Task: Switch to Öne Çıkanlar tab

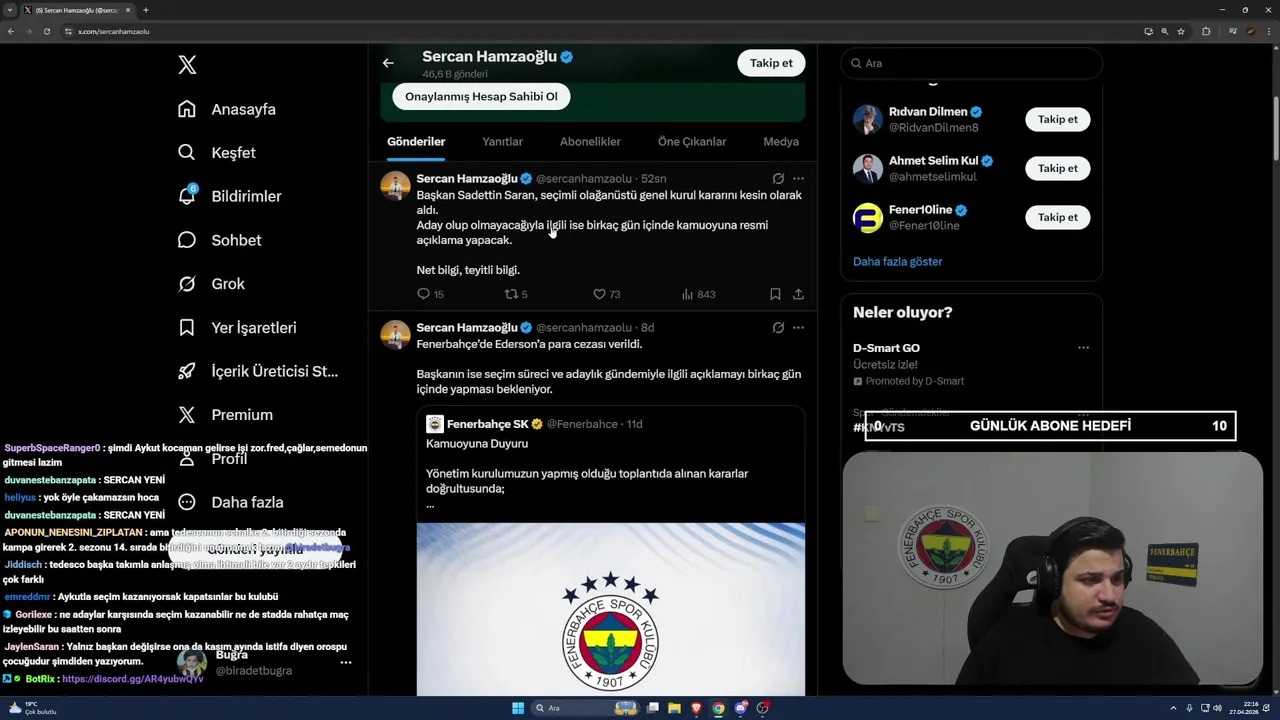Action: click(692, 142)
